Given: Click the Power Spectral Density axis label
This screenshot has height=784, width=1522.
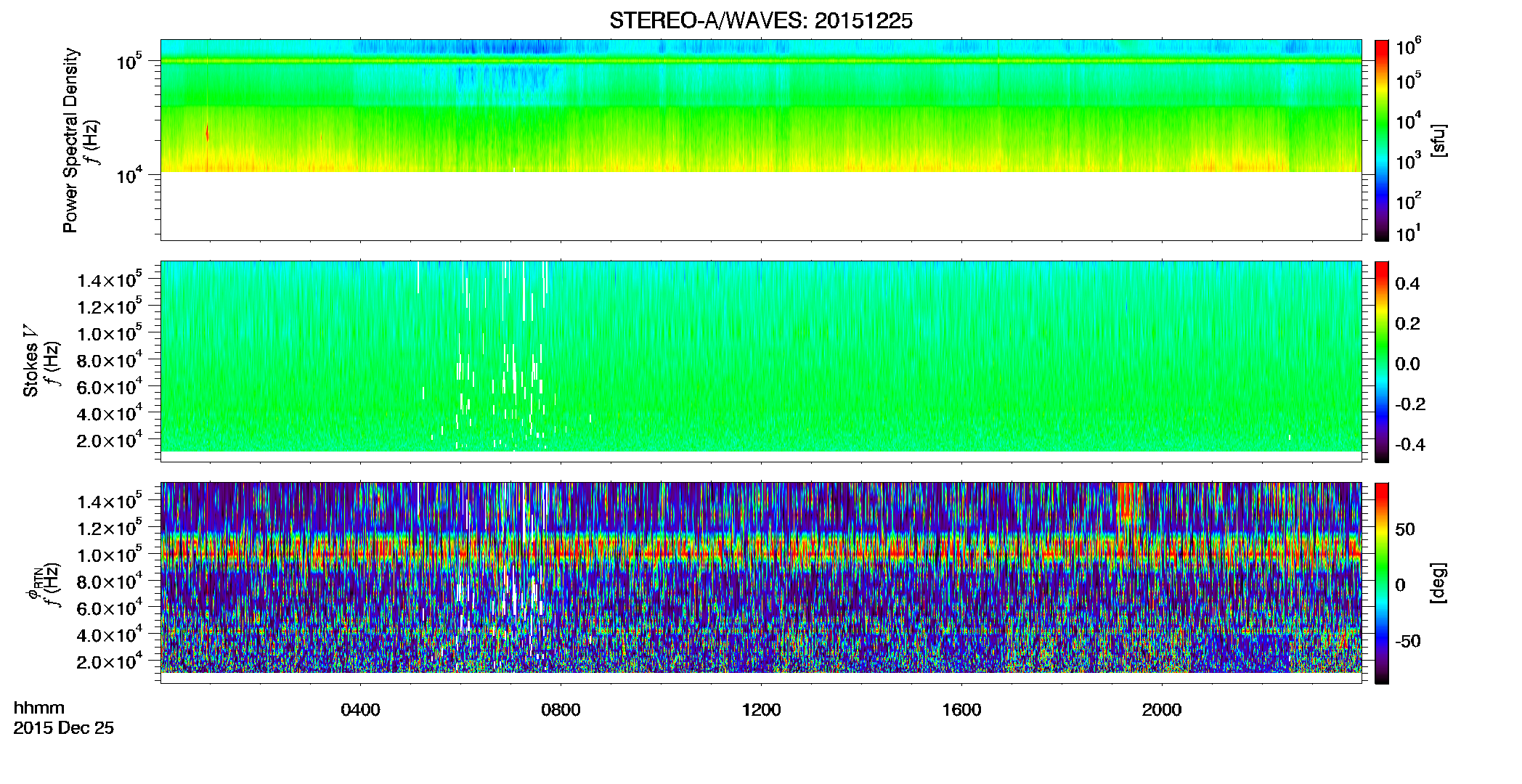Looking at the screenshot, I should tap(70, 140).
